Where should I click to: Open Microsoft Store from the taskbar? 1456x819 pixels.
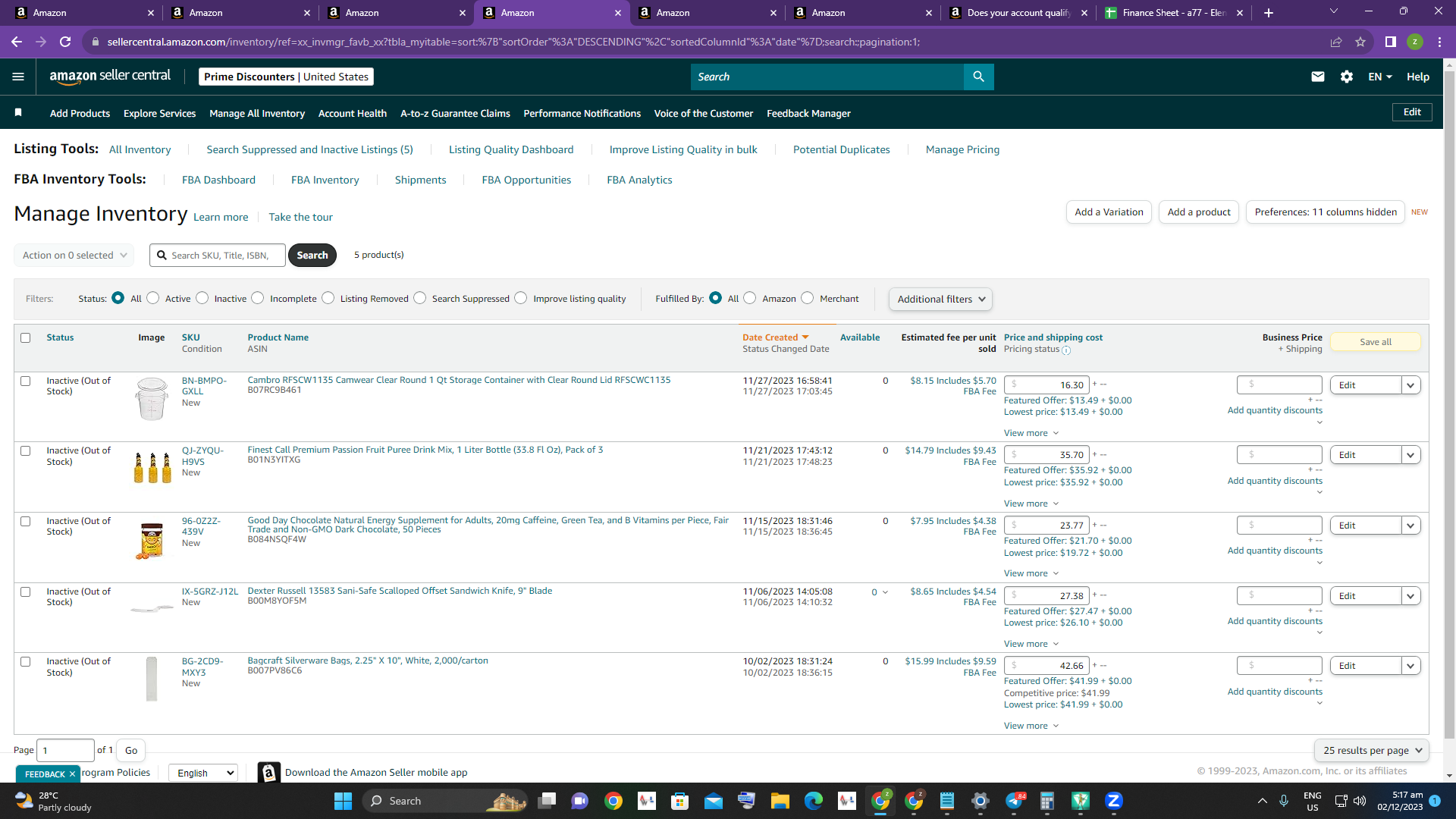680,801
